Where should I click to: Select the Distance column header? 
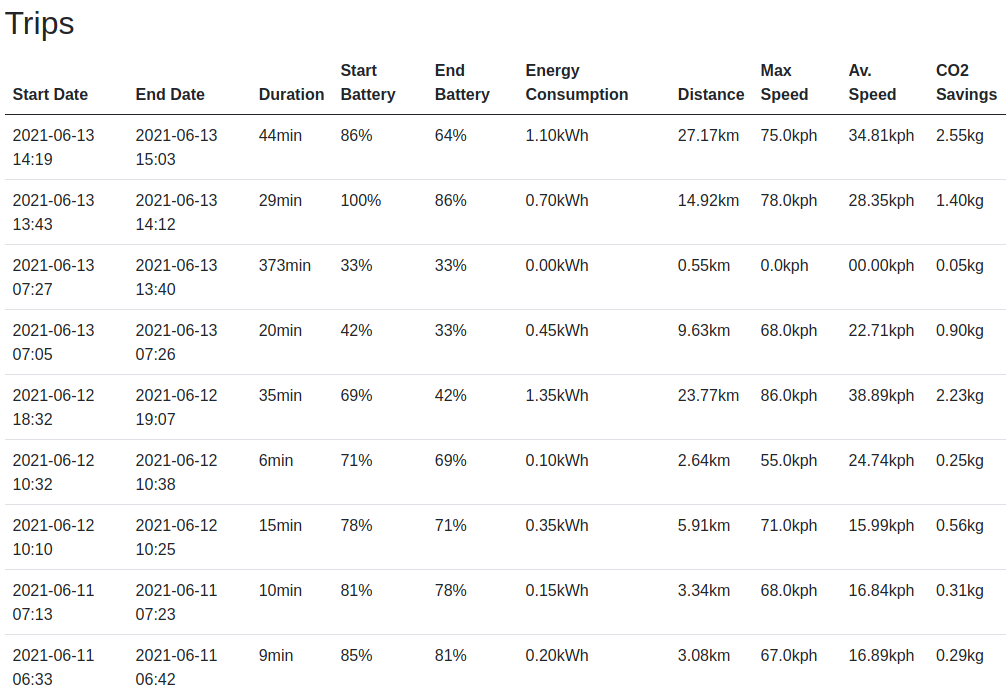click(711, 94)
